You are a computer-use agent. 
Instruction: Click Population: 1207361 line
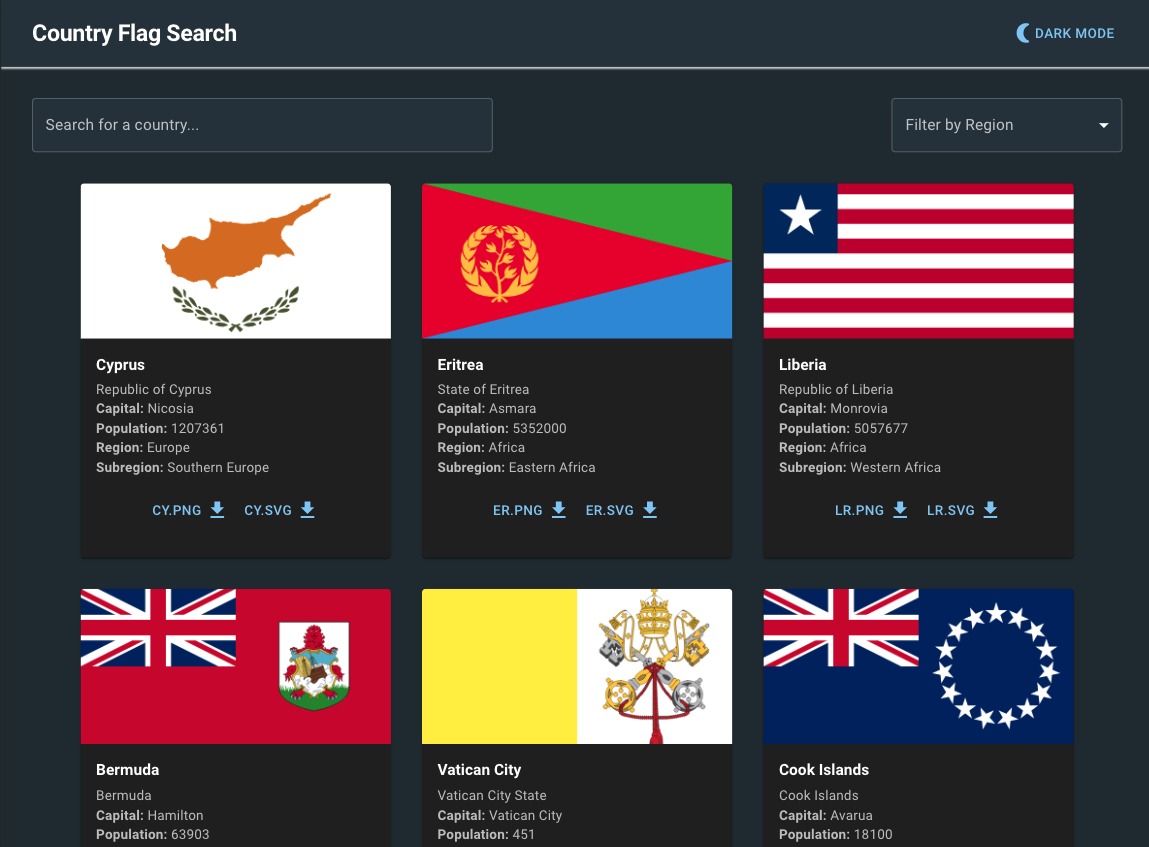[160, 429]
